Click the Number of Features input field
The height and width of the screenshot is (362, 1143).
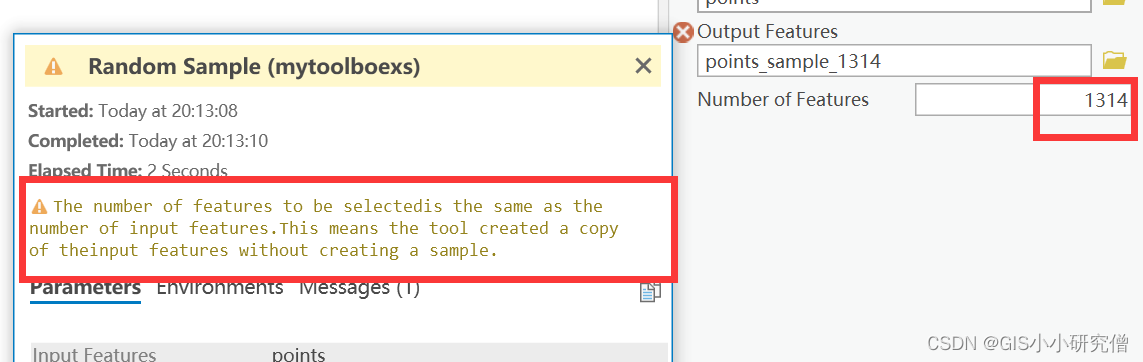(x=1022, y=100)
